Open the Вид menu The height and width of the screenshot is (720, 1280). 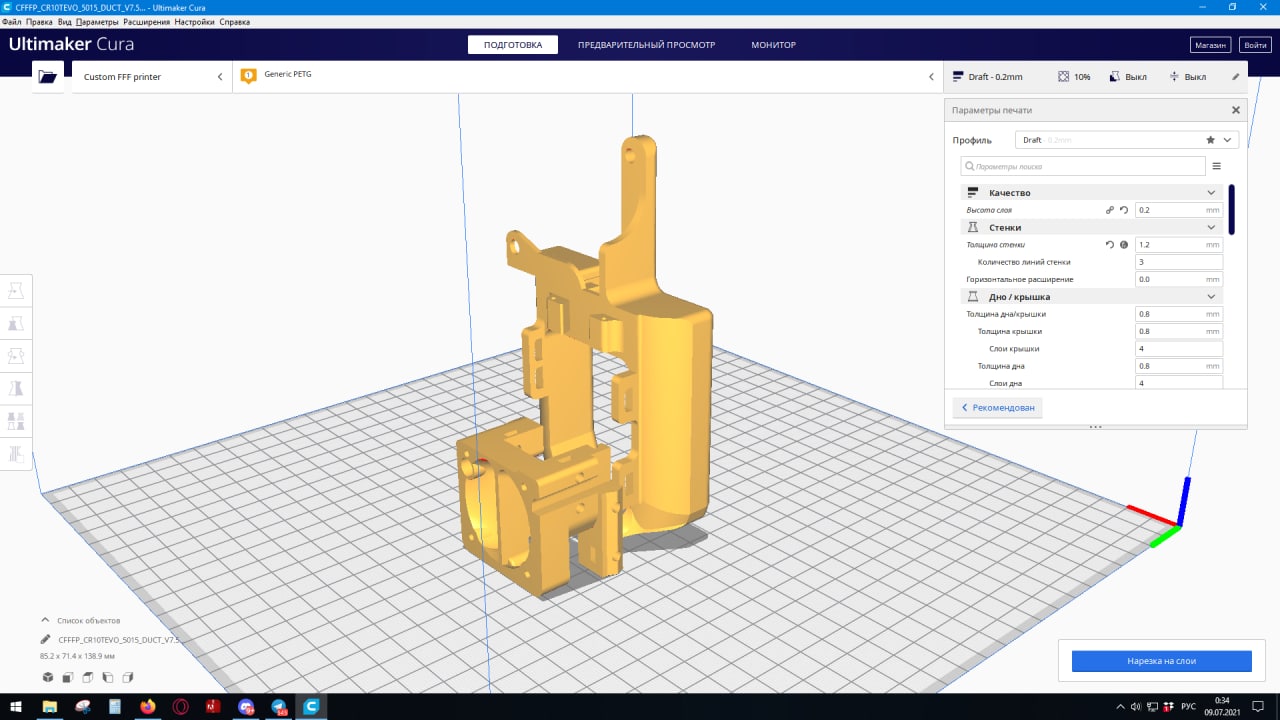[64, 21]
